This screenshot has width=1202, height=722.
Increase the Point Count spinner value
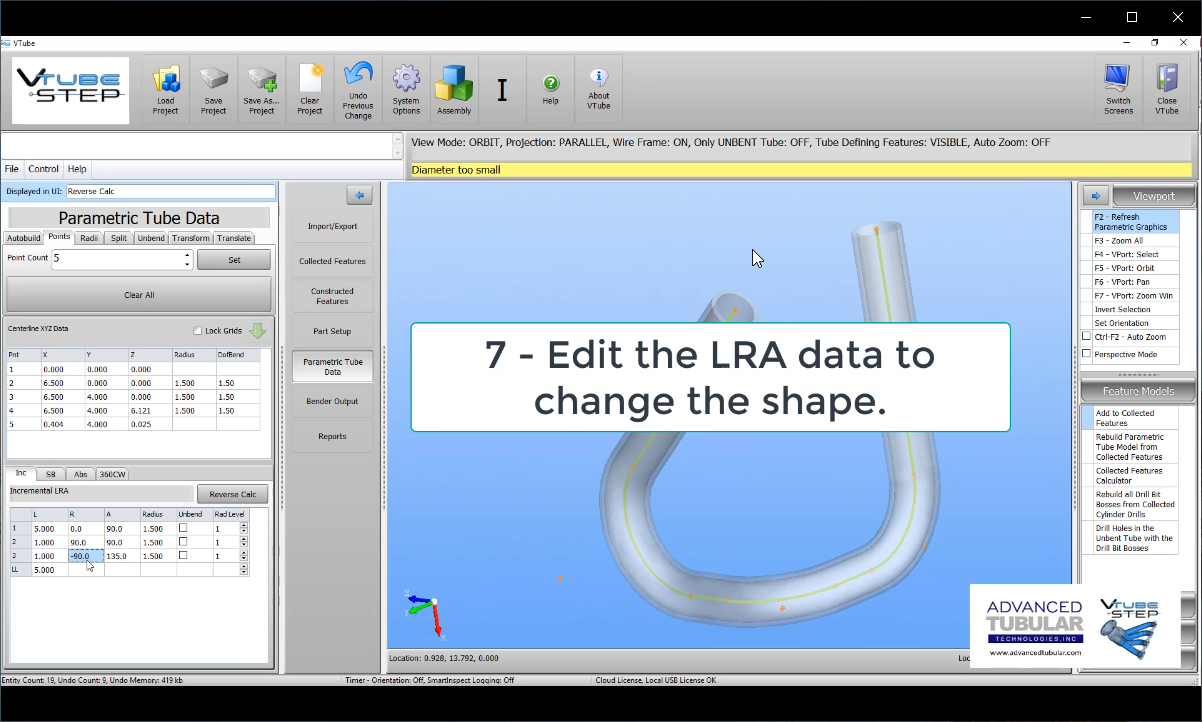(187, 254)
